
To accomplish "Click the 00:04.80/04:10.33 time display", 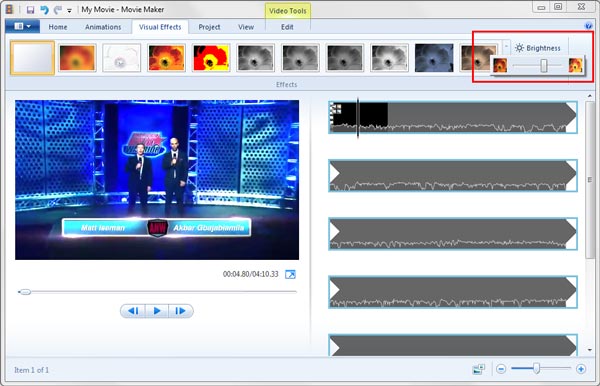I will pyautogui.click(x=251, y=274).
